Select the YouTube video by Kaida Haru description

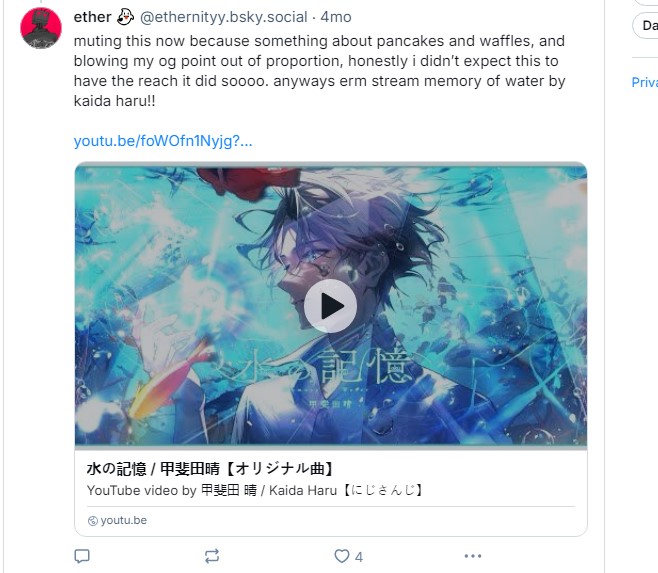(x=255, y=490)
